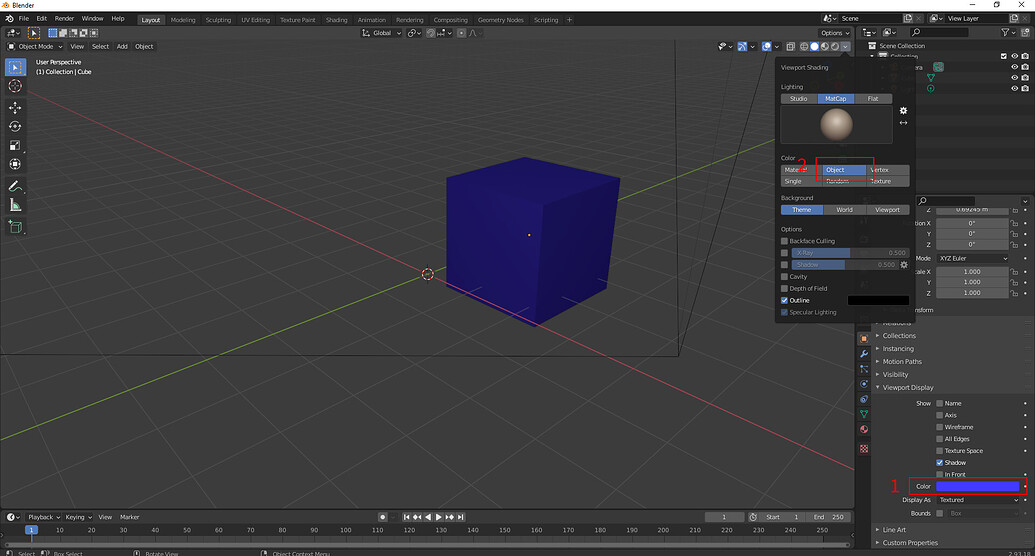Collapse the Viewport Display panel
The width and height of the screenshot is (1035, 556).
click(x=908, y=388)
